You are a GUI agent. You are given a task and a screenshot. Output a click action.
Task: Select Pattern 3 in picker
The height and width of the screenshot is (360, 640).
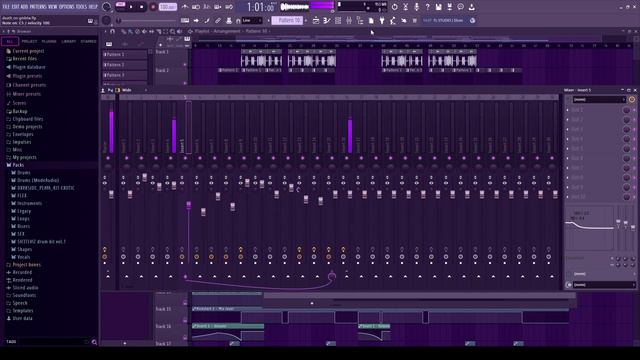pos(125,75)
